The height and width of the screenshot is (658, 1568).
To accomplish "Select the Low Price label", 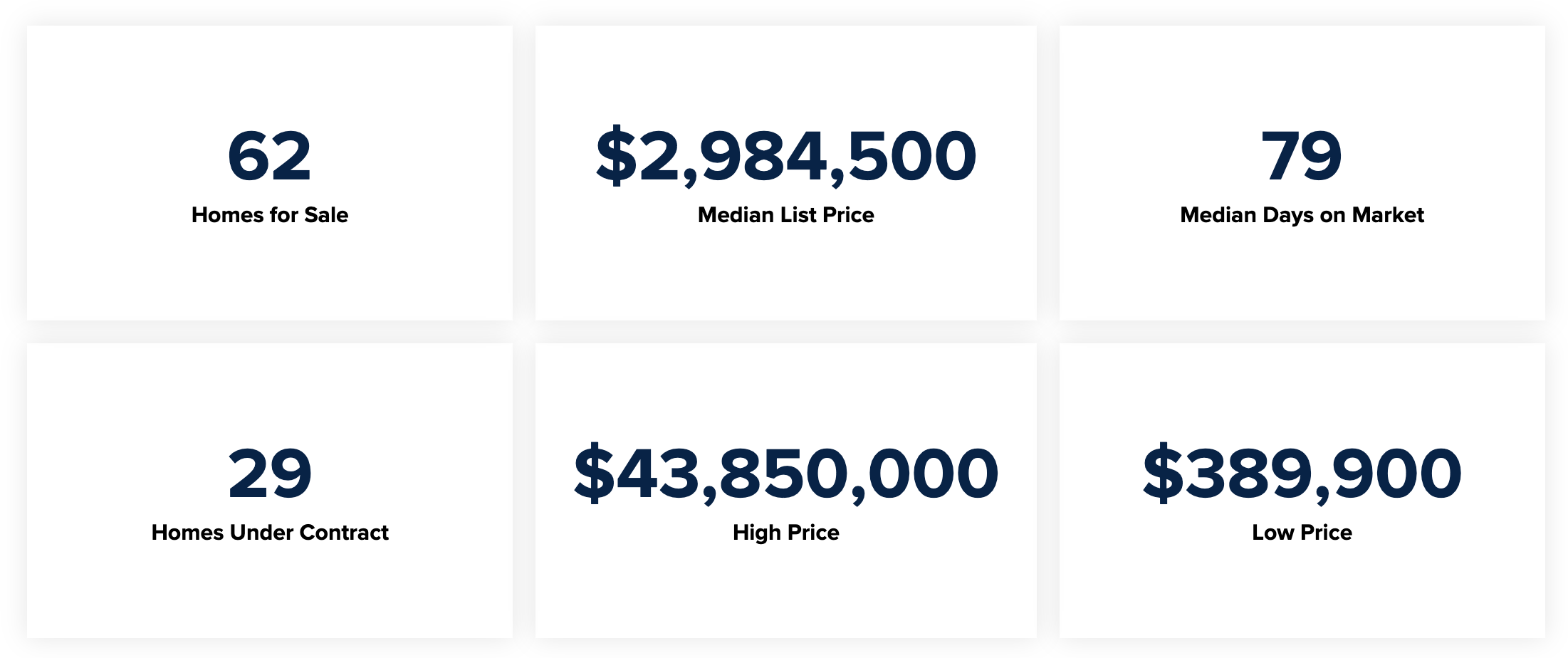I will click(x=1302, y=533).
